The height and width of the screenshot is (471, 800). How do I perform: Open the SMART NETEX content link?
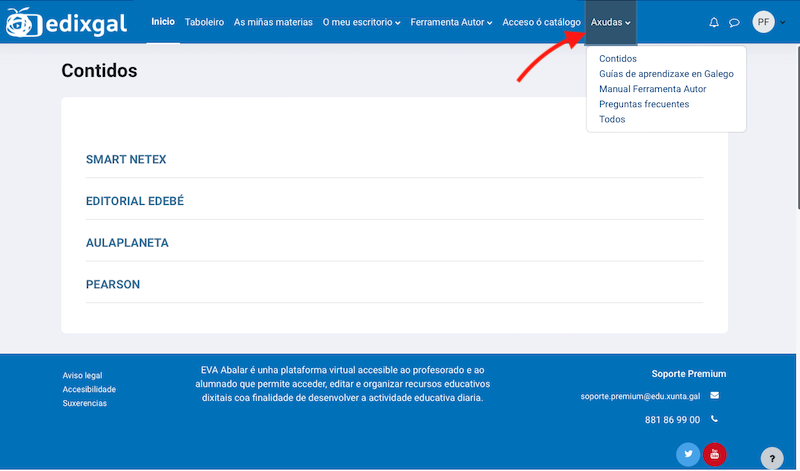126,159
